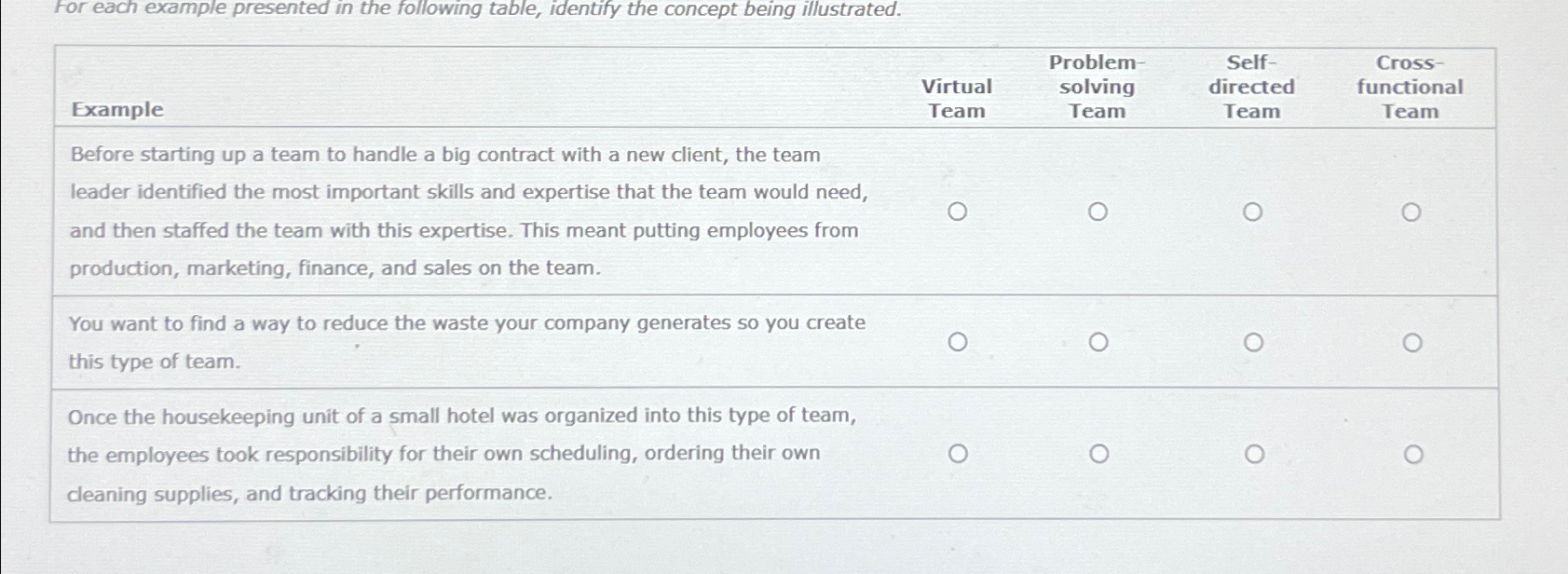Select Cross-functional Team for the big contract example
This screenshot has width=1568, height=574.
tap(1412, 212)
